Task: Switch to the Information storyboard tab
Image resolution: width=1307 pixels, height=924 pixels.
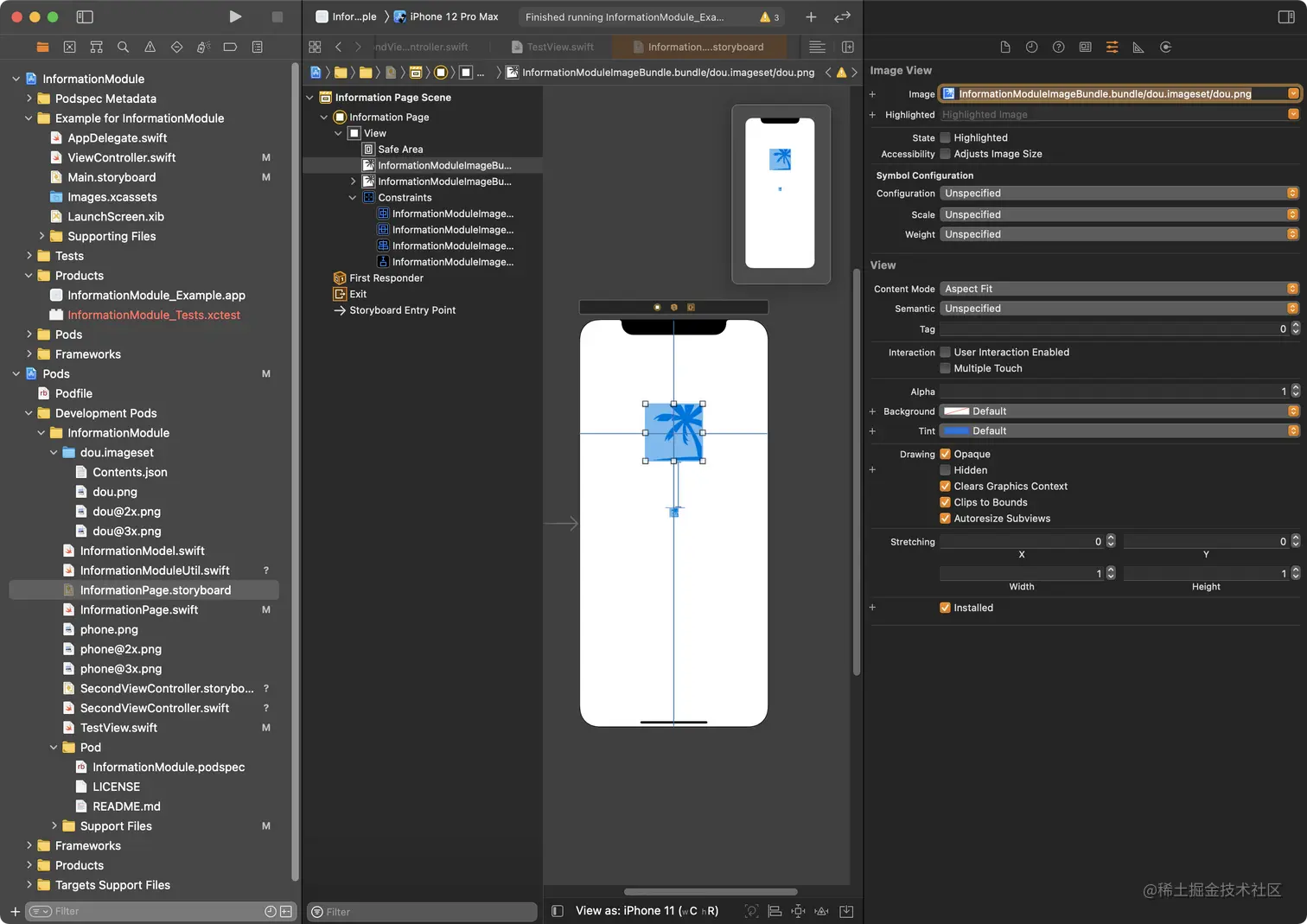Action: (x=698, y=47)
